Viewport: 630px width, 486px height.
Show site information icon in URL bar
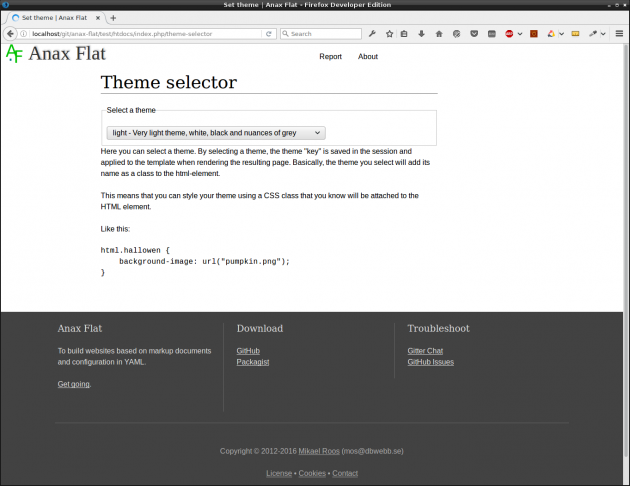24,34
